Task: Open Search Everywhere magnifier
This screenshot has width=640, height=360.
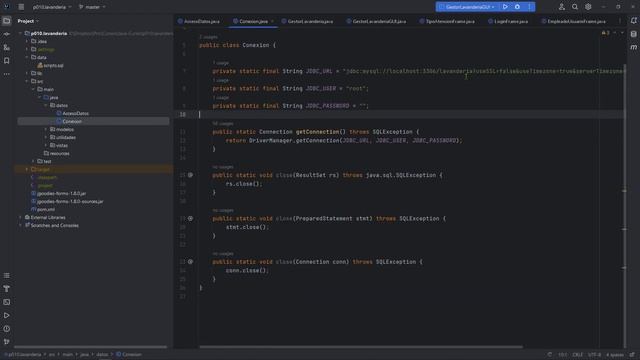Action: tap(575, 7)
